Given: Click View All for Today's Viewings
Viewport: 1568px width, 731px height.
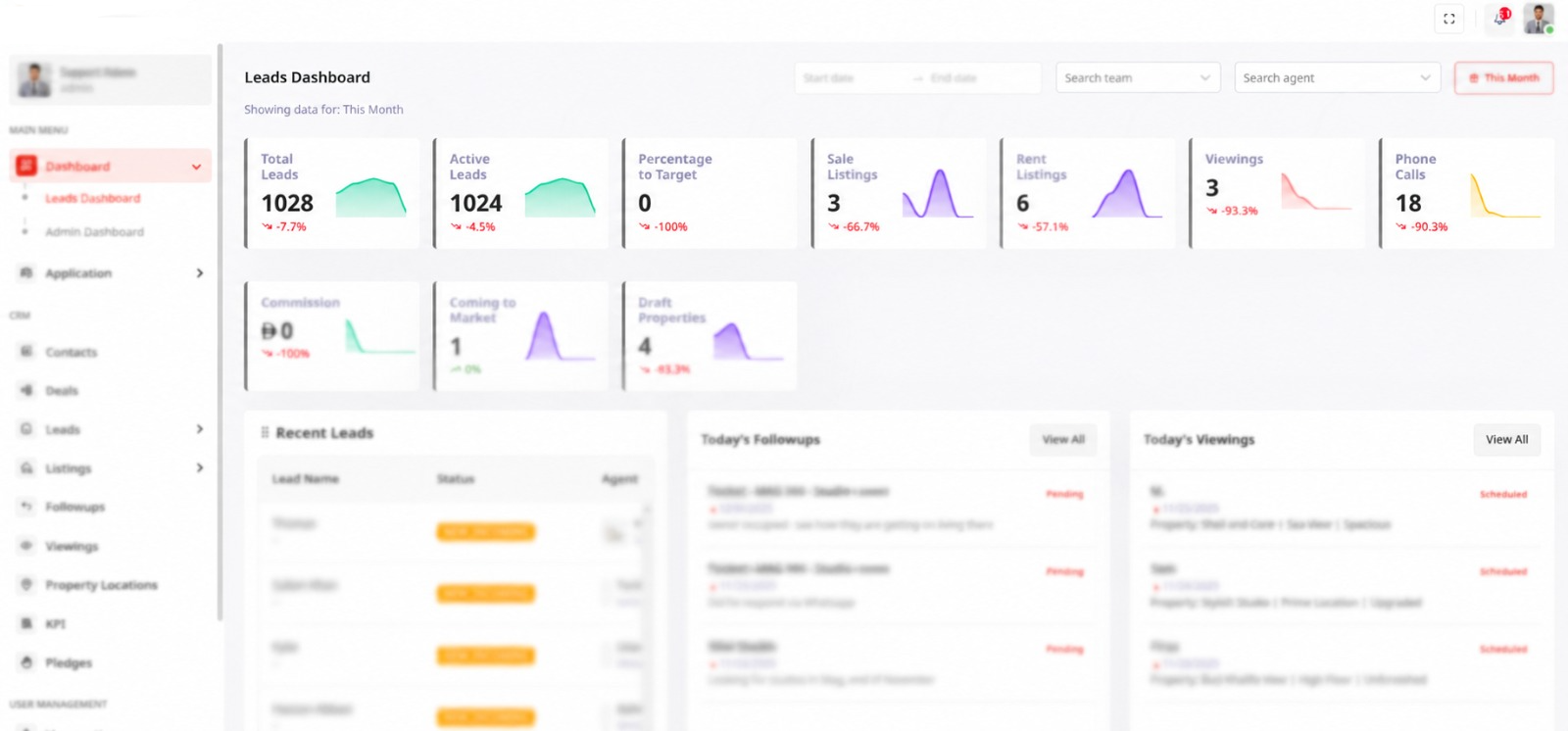Looking at the screenshot, I should 1506,439.
